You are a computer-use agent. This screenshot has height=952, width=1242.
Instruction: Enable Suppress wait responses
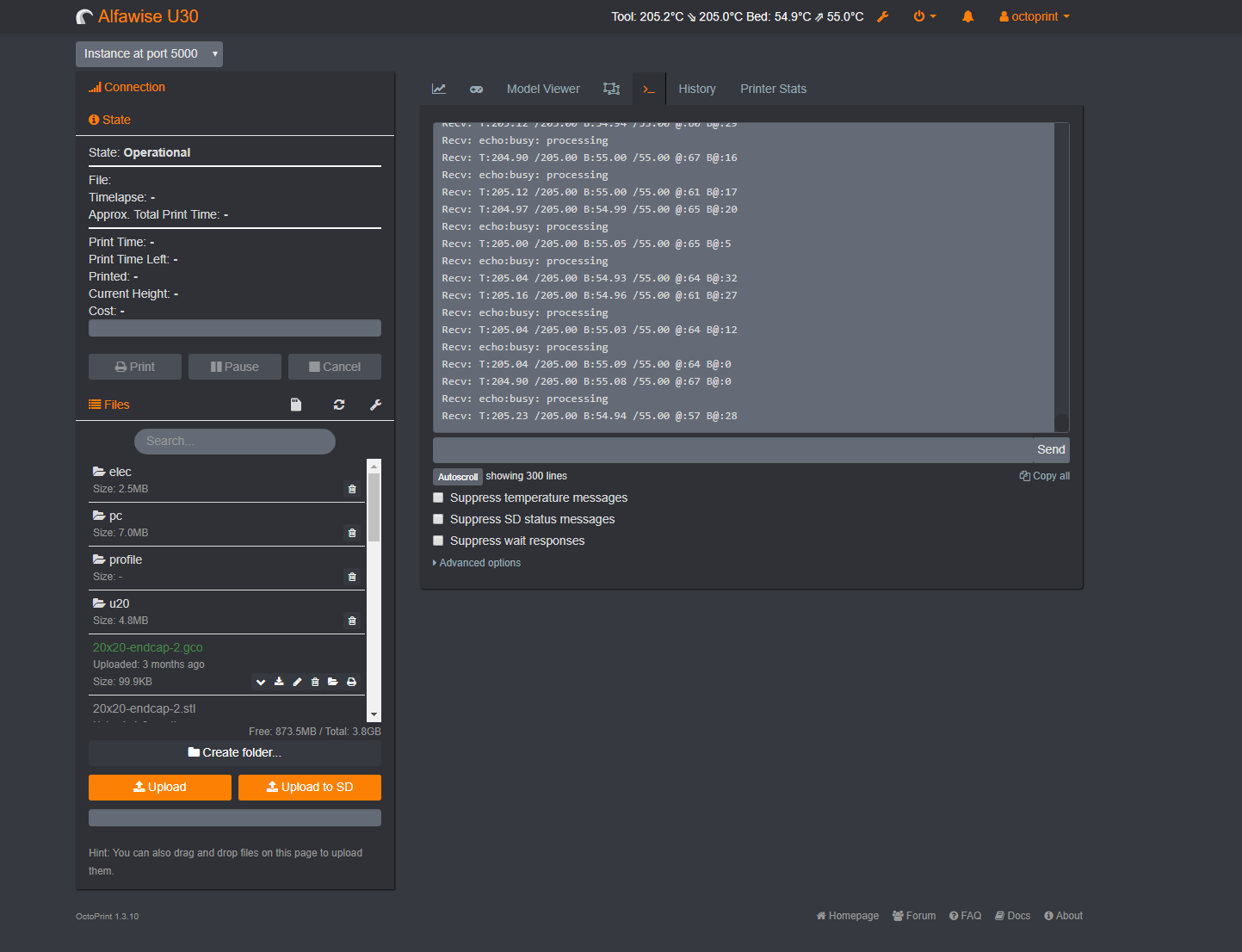[438, 541]
